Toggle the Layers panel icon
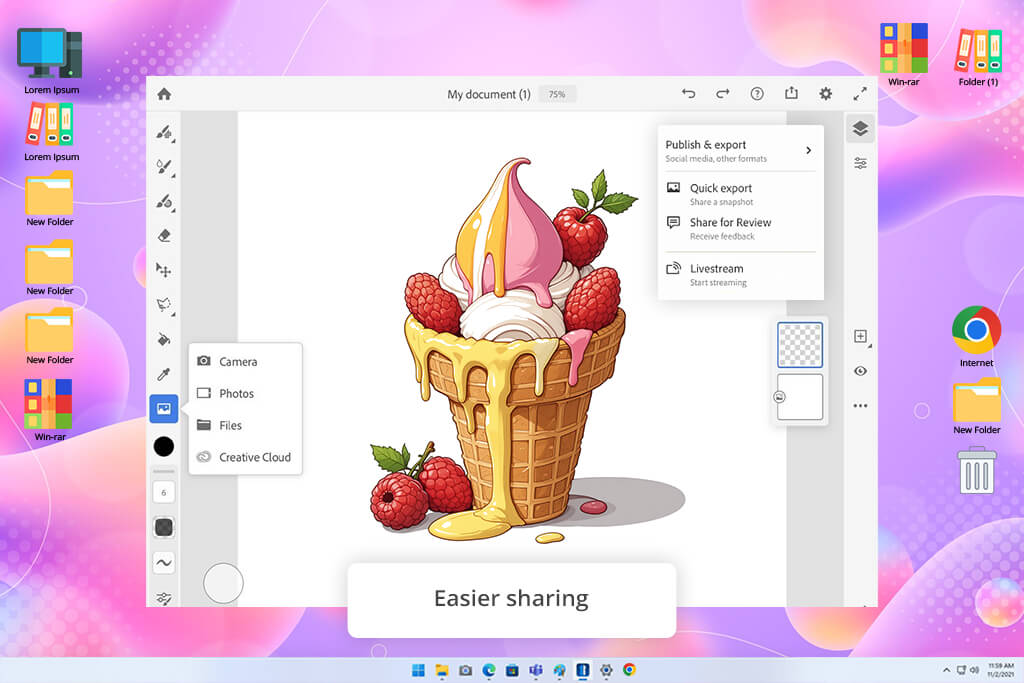Screen dimensions: 1024x683 pos(860,129)
